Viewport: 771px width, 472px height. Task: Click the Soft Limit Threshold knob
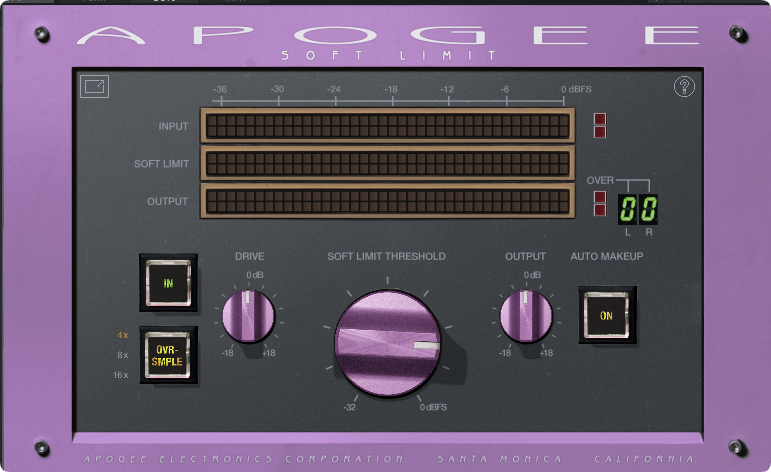(x=387, y=343)
